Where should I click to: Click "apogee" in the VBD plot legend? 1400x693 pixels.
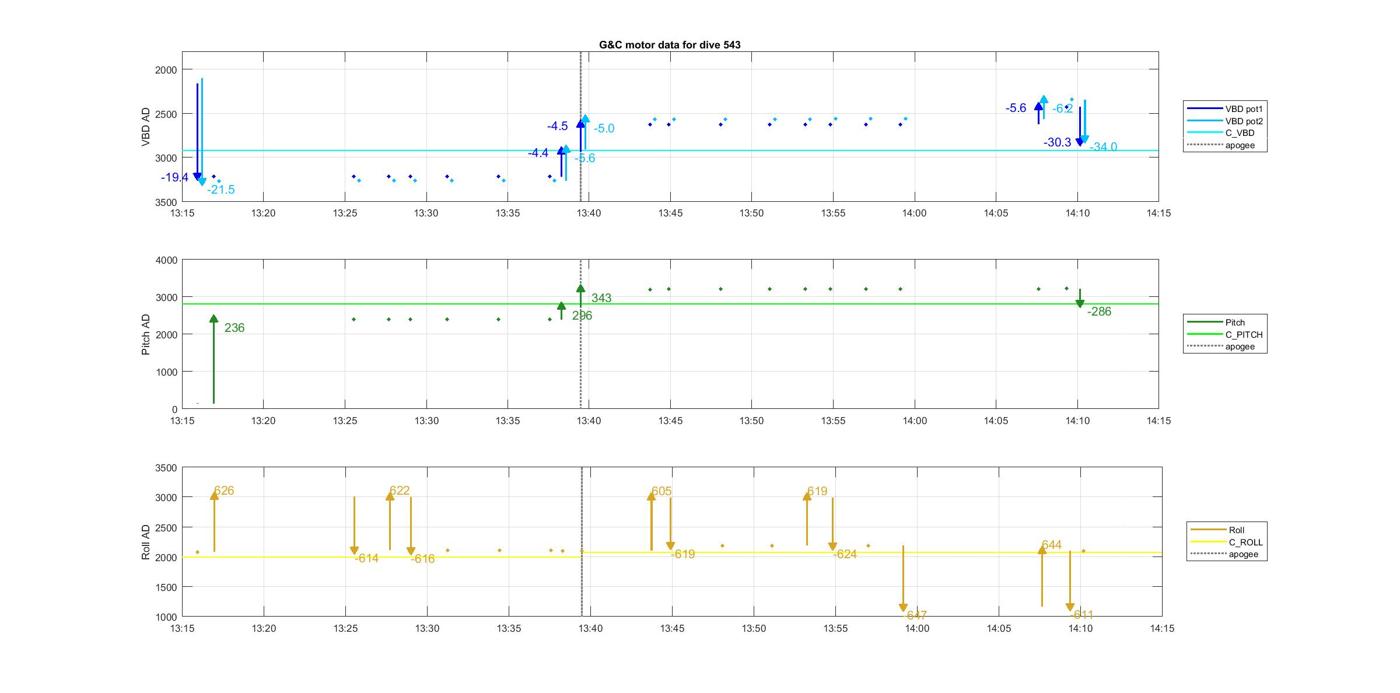(x=1239, y=145)
